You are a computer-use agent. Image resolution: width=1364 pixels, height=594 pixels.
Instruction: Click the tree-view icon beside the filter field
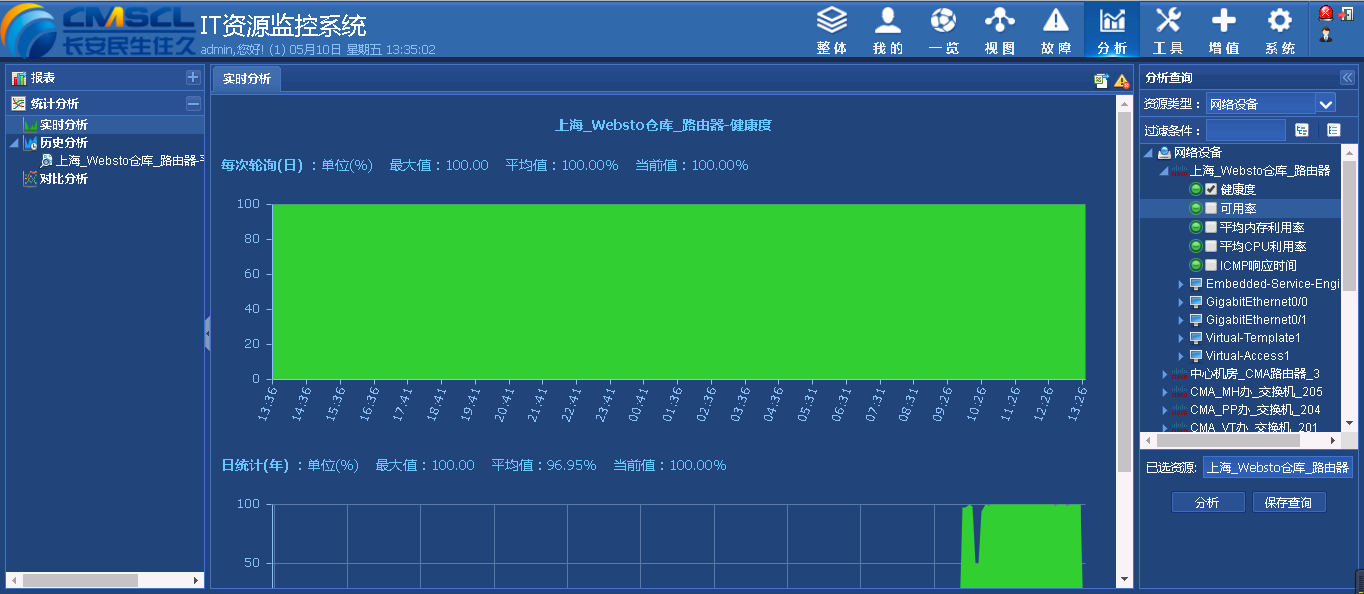point(1302,130)
